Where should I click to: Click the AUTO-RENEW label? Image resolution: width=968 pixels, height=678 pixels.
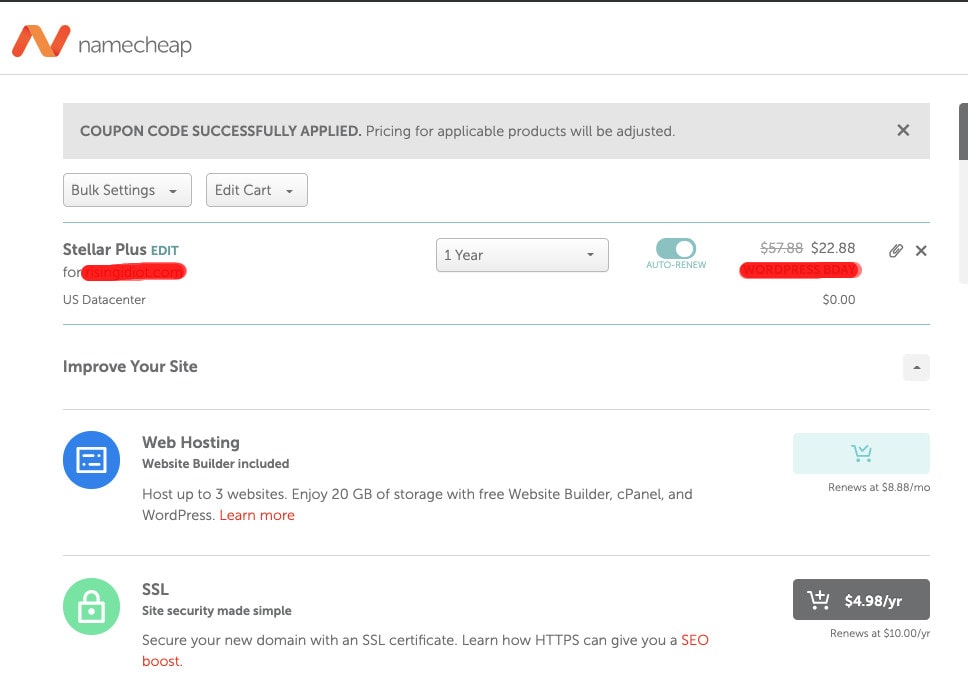point(676,265)
